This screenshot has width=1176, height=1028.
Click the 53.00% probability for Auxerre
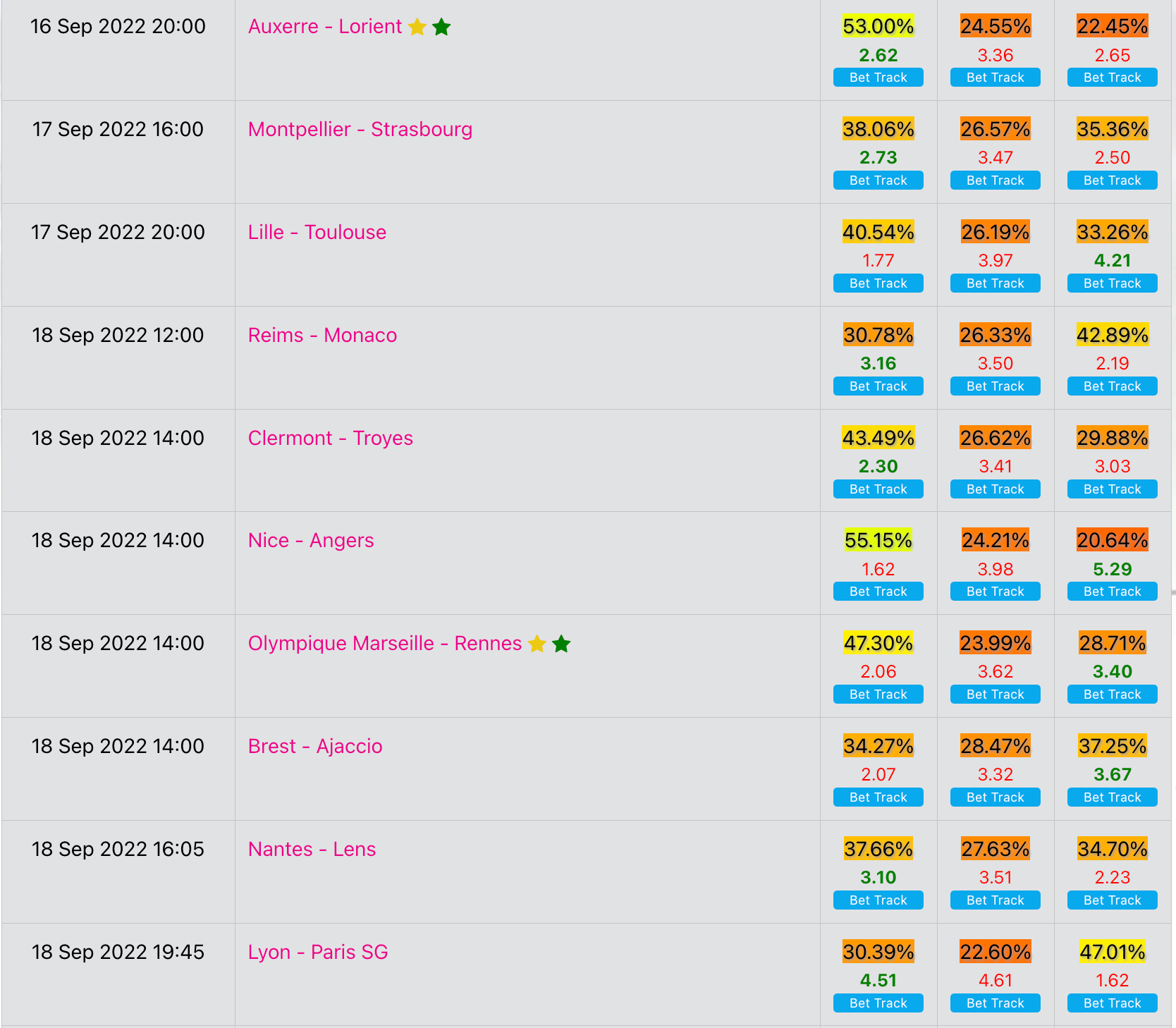click(x=878, y=27)
